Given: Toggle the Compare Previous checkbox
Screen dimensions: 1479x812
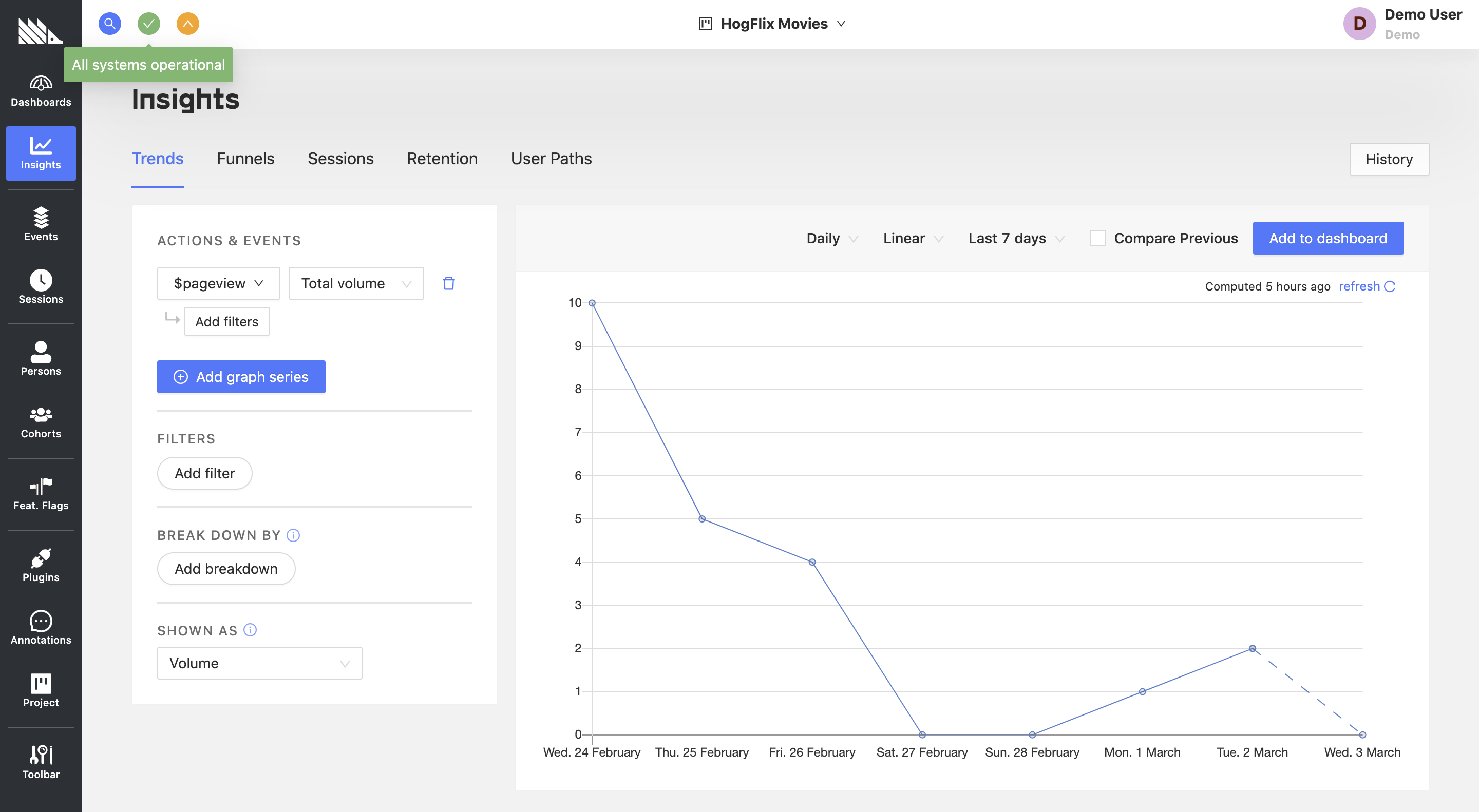Looking at the screenshot, I should (x=1098, y=238).
